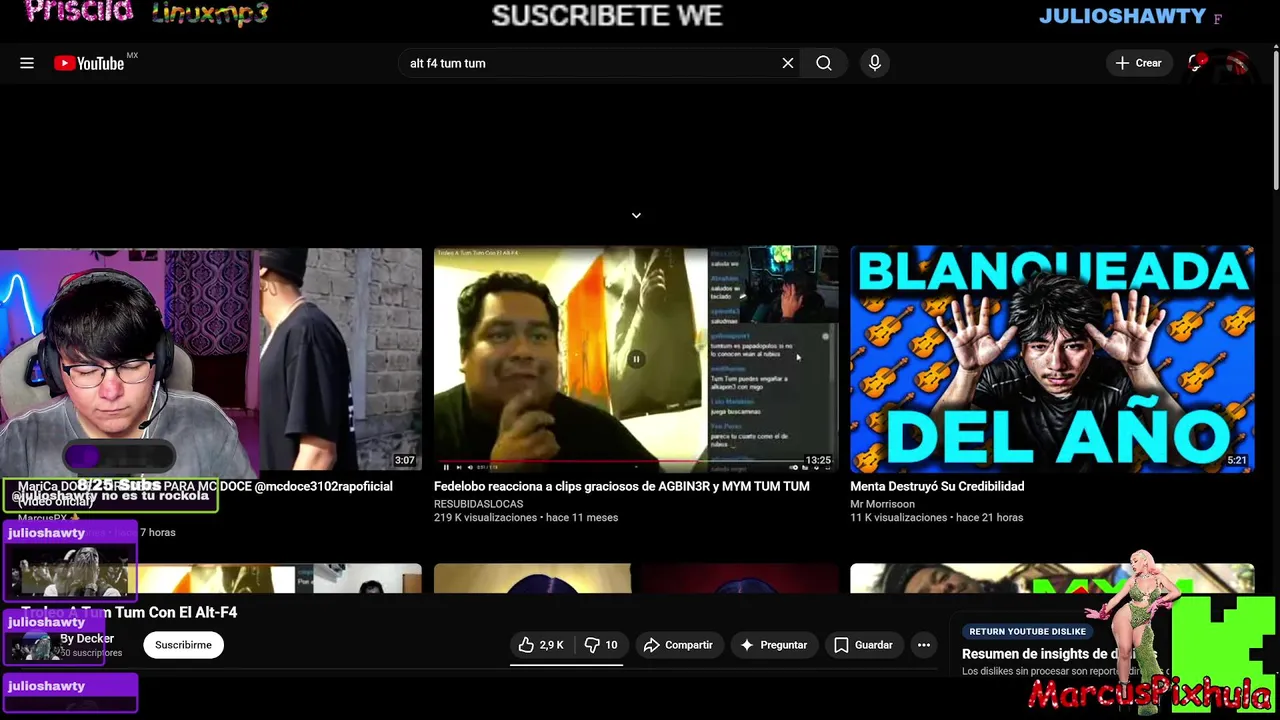Ask about the video with Preguntar
This screenshot has height=720, width=1280.
774,645
